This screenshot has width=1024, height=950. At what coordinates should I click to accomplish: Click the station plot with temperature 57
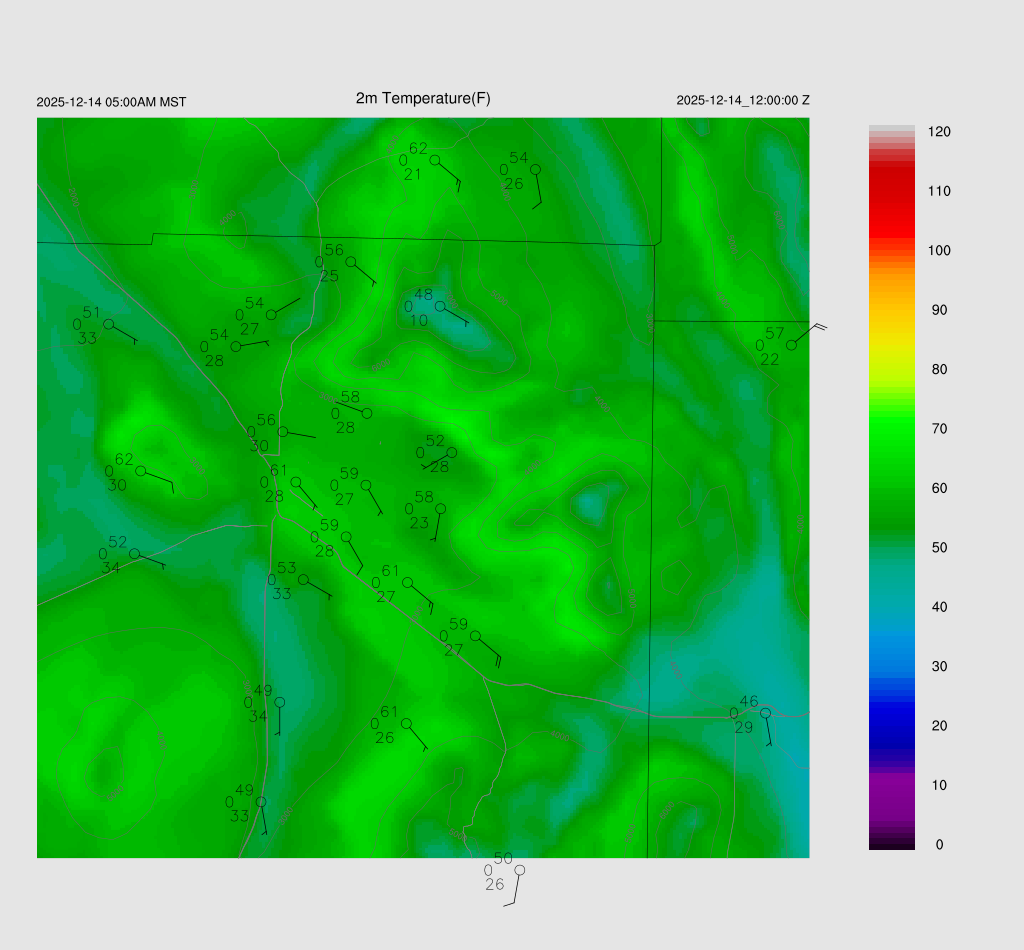pyautogui.click(x=791, y=345)
